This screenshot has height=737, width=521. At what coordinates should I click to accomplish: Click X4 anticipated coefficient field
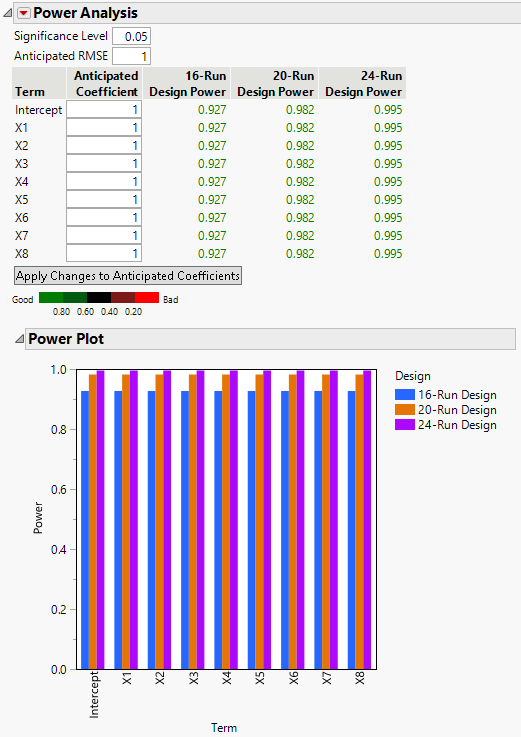pos(104,181)
